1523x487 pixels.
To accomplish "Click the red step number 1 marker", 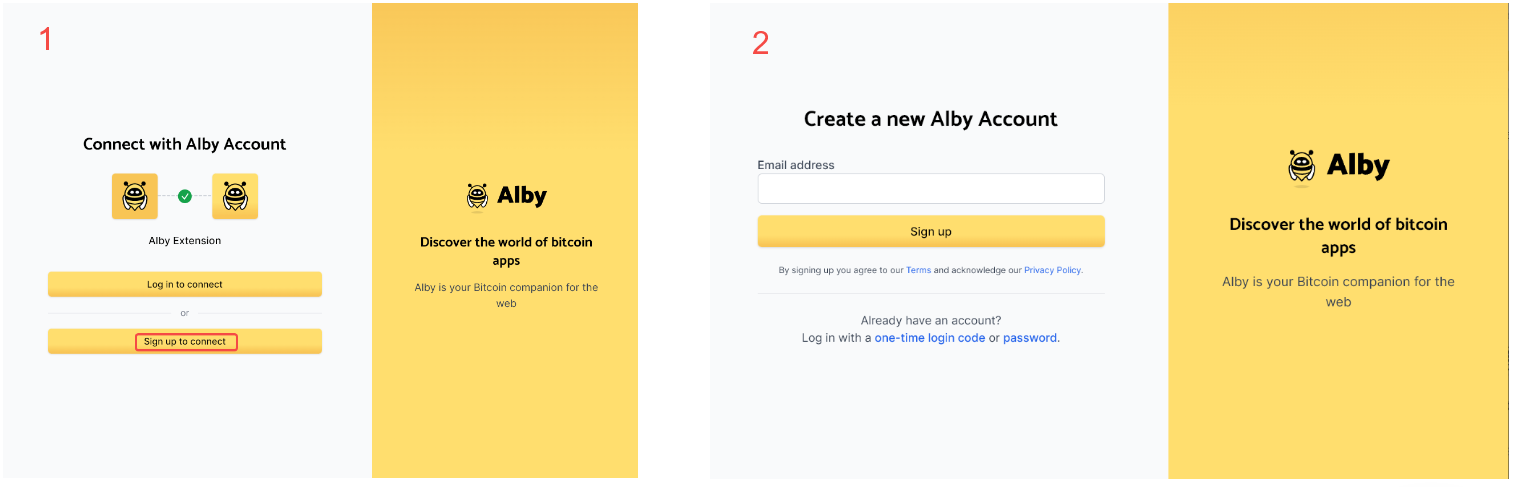I will (45, 39).
